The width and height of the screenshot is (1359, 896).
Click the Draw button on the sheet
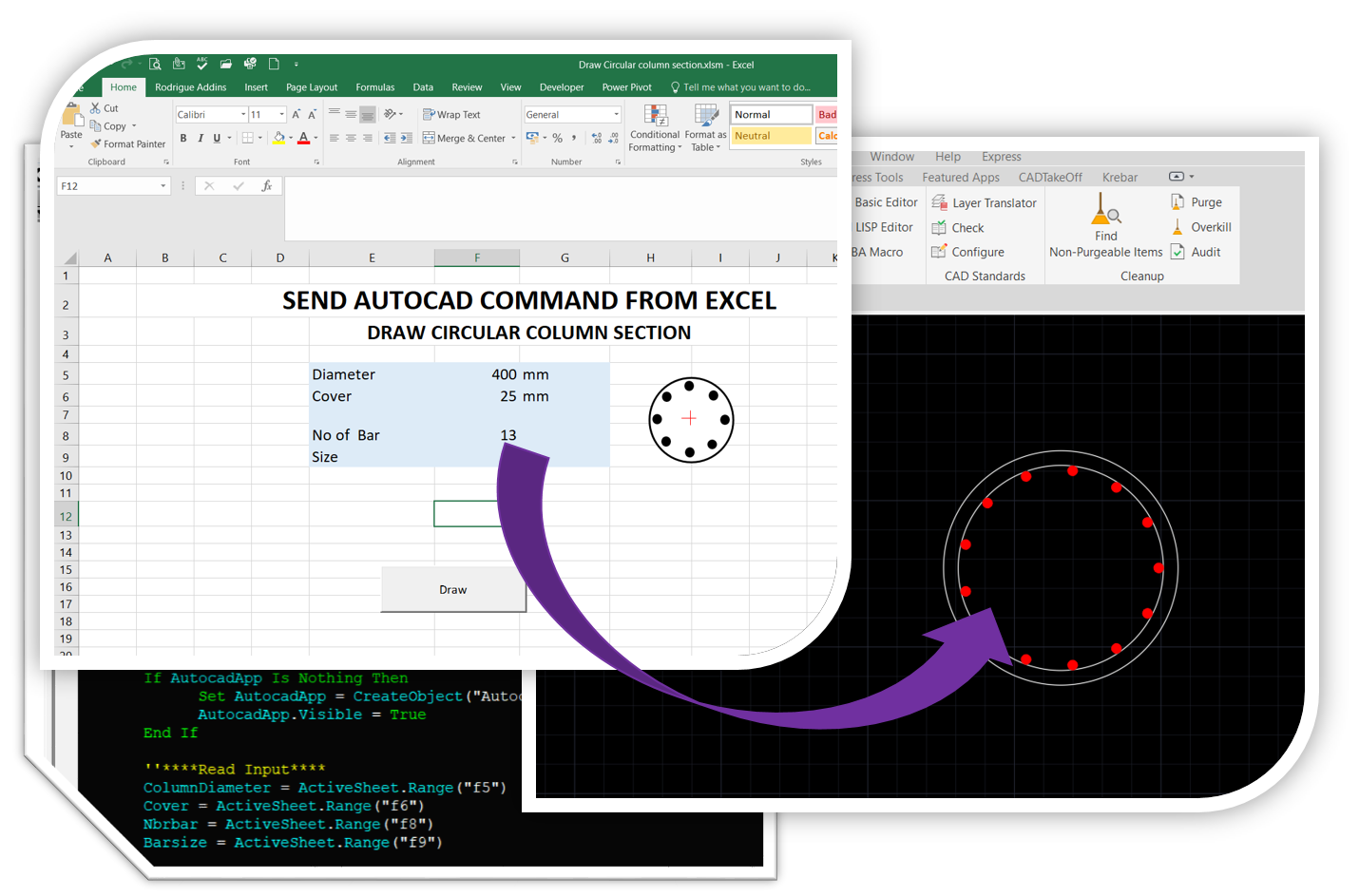click(x=453, y=589)
